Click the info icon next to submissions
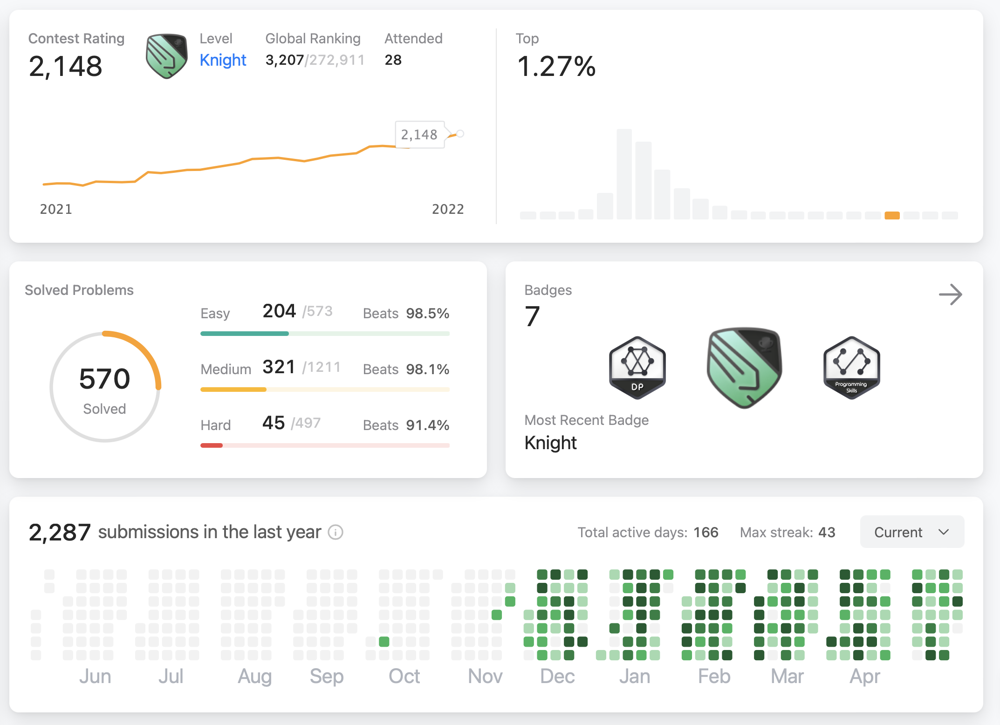This screenshot has width=1000, height=725. pos(336,533)
